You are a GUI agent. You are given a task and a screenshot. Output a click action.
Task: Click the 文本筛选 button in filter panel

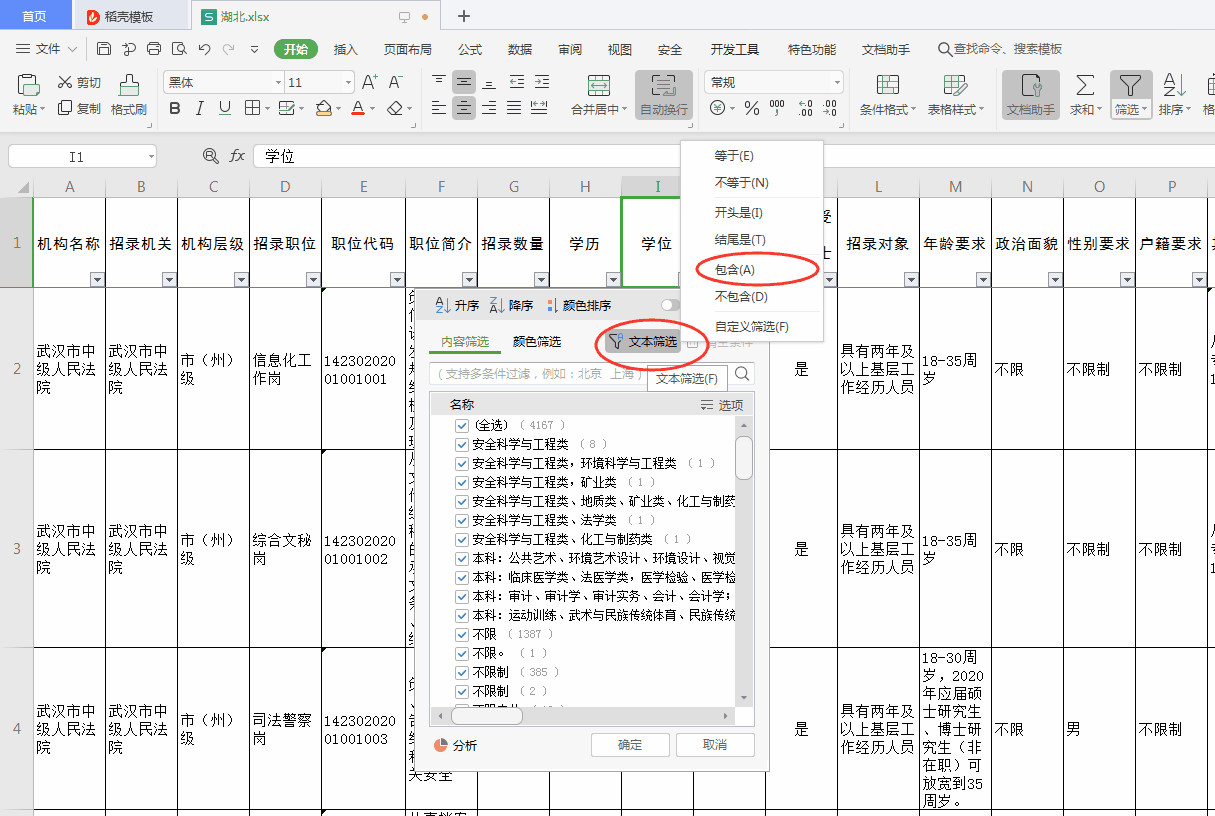point(643,342)
